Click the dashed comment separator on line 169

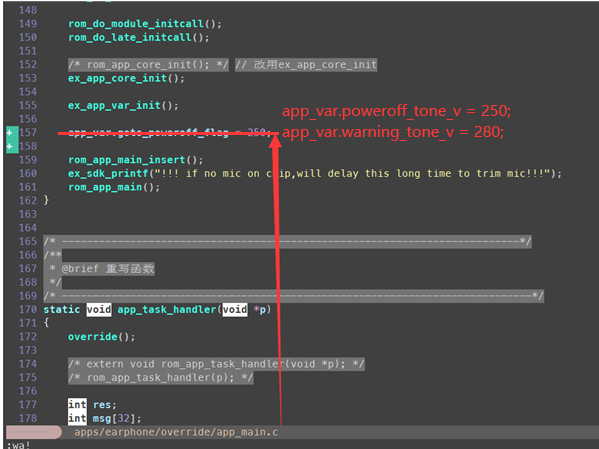(293, 296)
